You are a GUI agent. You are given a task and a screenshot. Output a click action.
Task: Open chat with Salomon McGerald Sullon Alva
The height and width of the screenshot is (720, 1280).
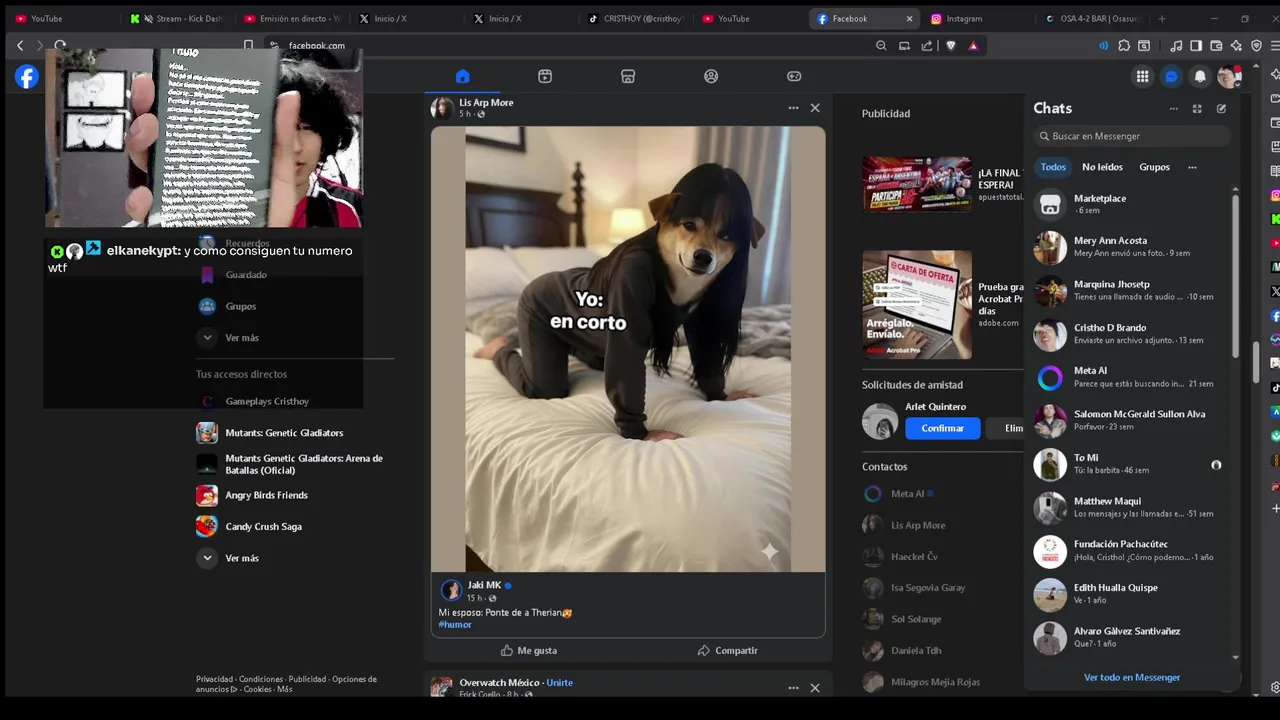click(1130, 421)
